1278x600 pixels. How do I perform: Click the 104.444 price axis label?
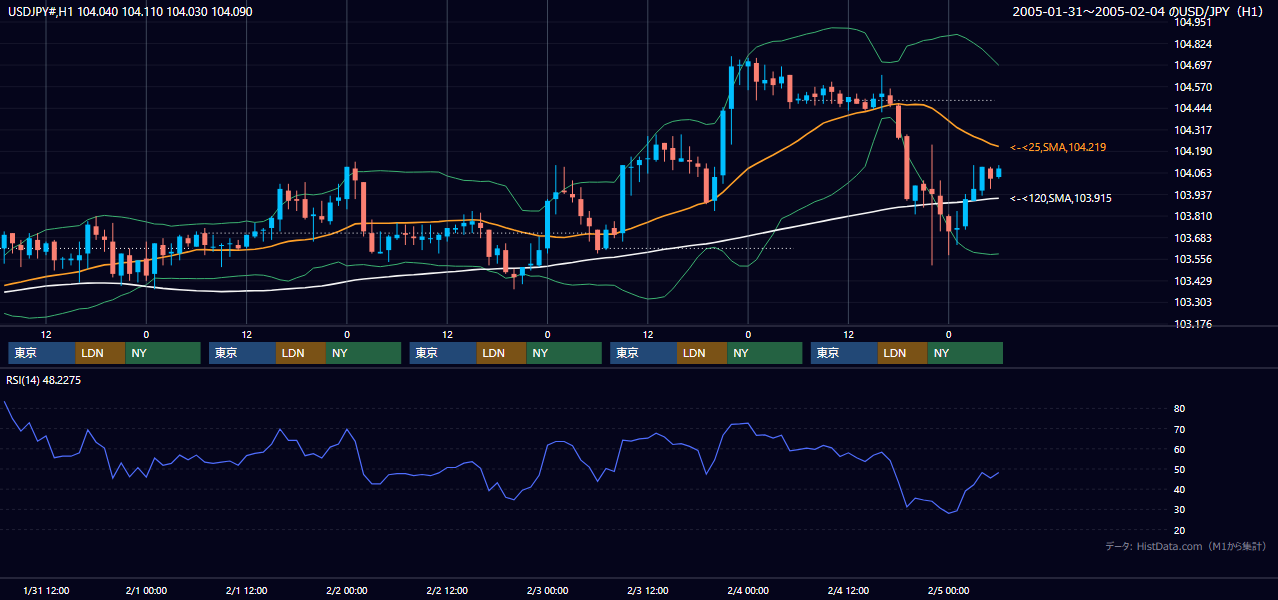click(x=1194, y=108)
